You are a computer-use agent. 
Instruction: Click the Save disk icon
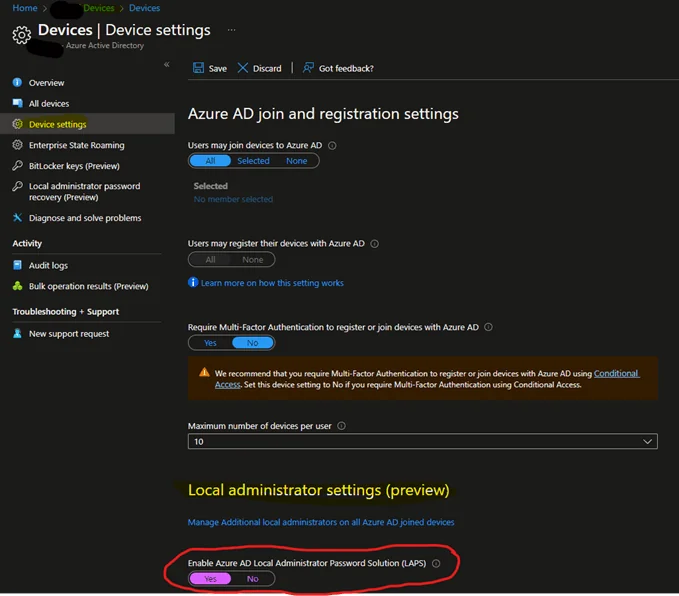coord(197,68)
